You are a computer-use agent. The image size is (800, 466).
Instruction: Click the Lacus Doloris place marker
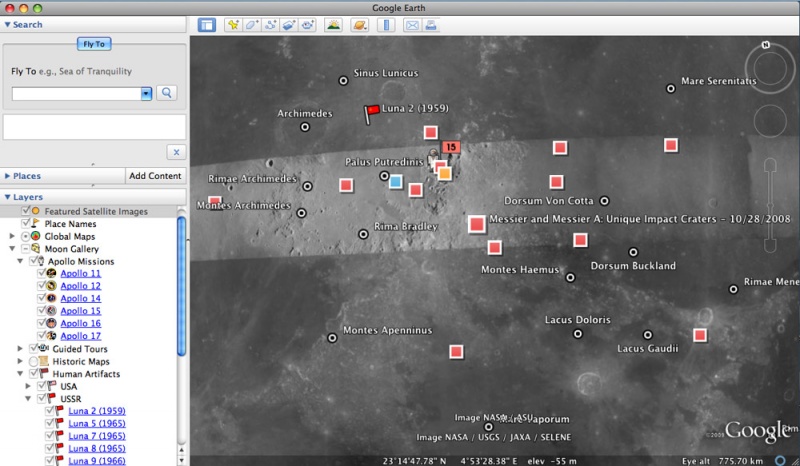pos(578,334)
